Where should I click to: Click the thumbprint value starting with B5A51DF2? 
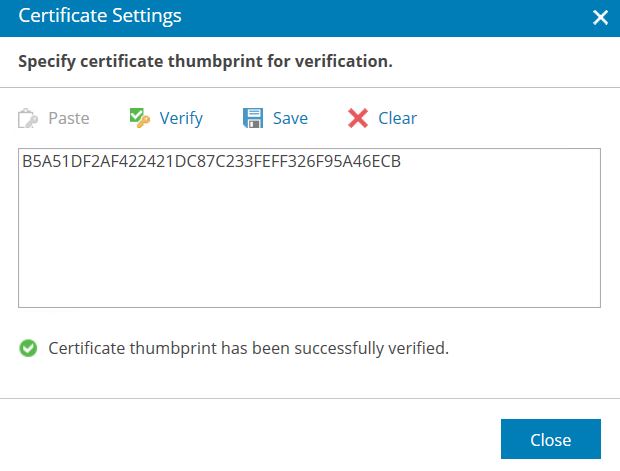(211, 161)
